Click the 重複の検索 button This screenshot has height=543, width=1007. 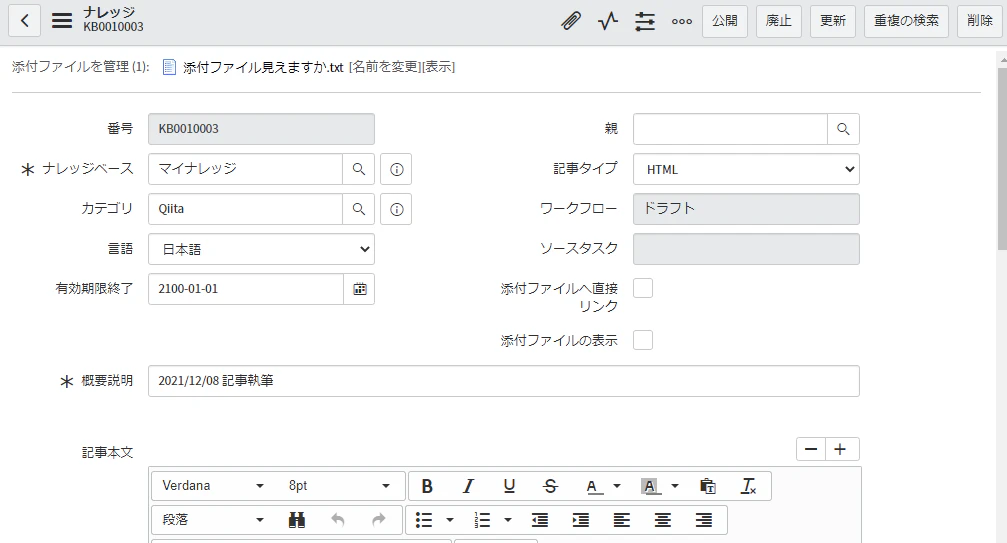(x=906, y=21)
